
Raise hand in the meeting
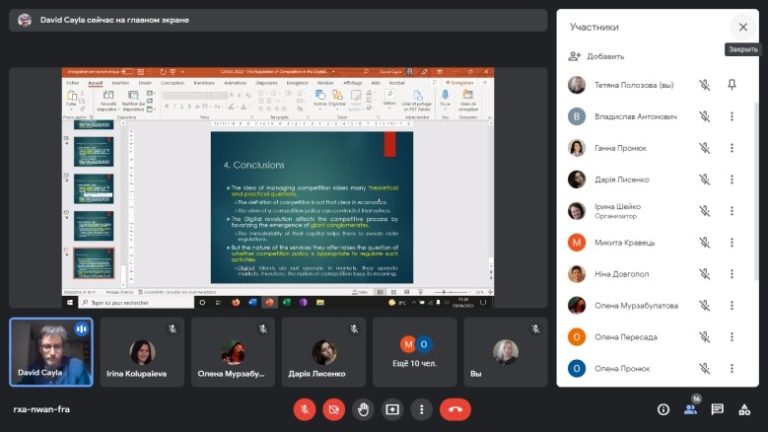[x=363, y=409]
